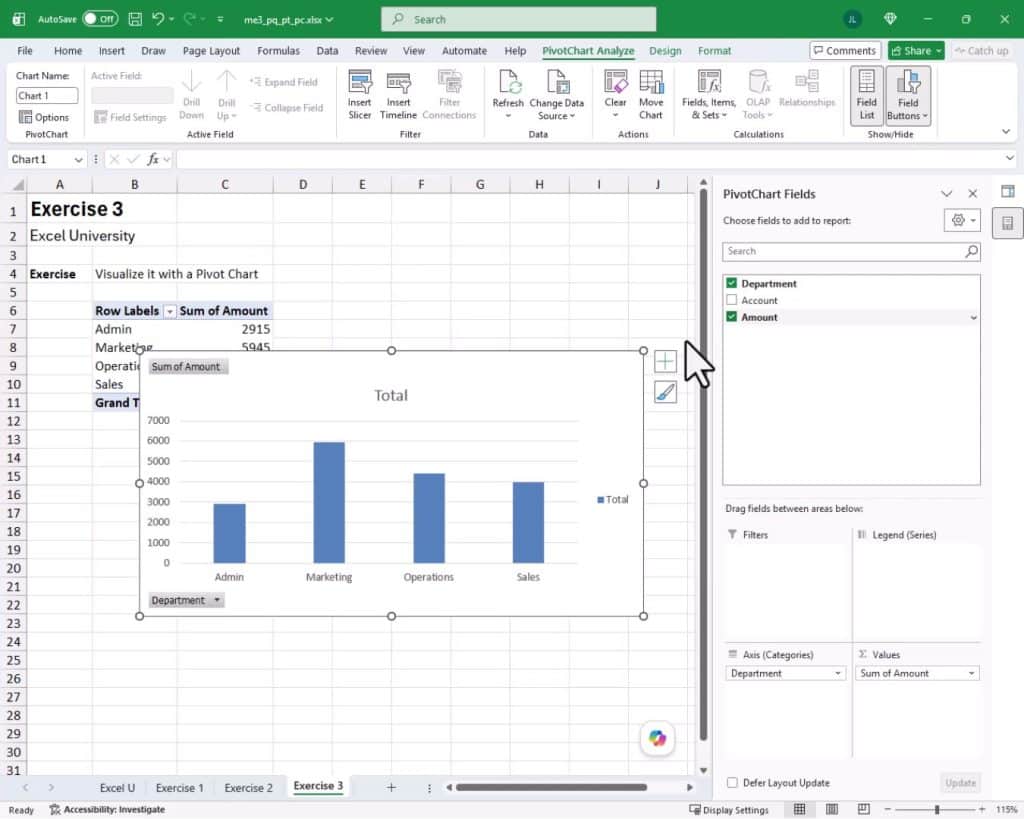Screen dimensions: 1024x819
Task: Open the Exercise 2 sheet tab
Action: (248, 788)
